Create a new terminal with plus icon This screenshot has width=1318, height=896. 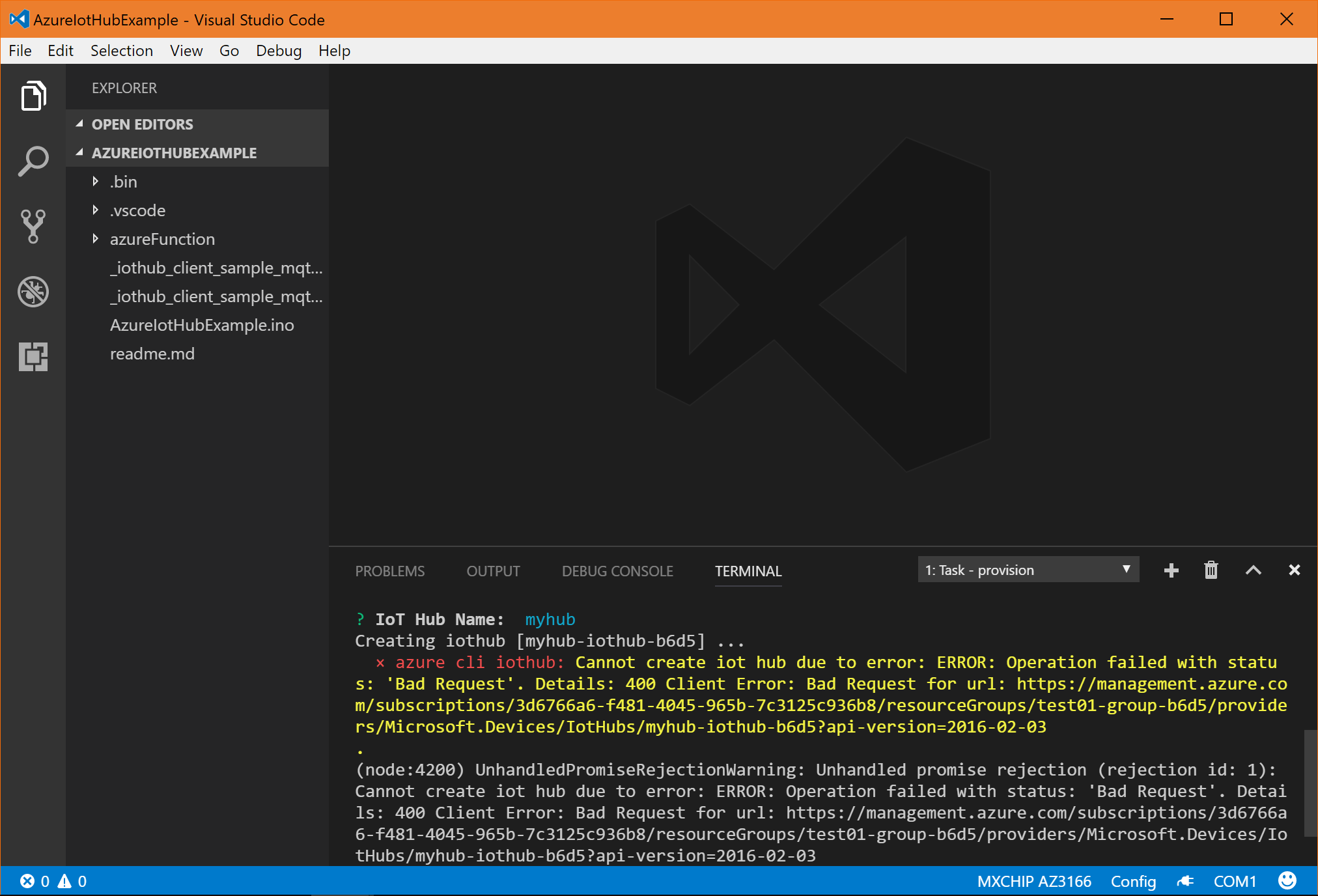coord(1171,570)
